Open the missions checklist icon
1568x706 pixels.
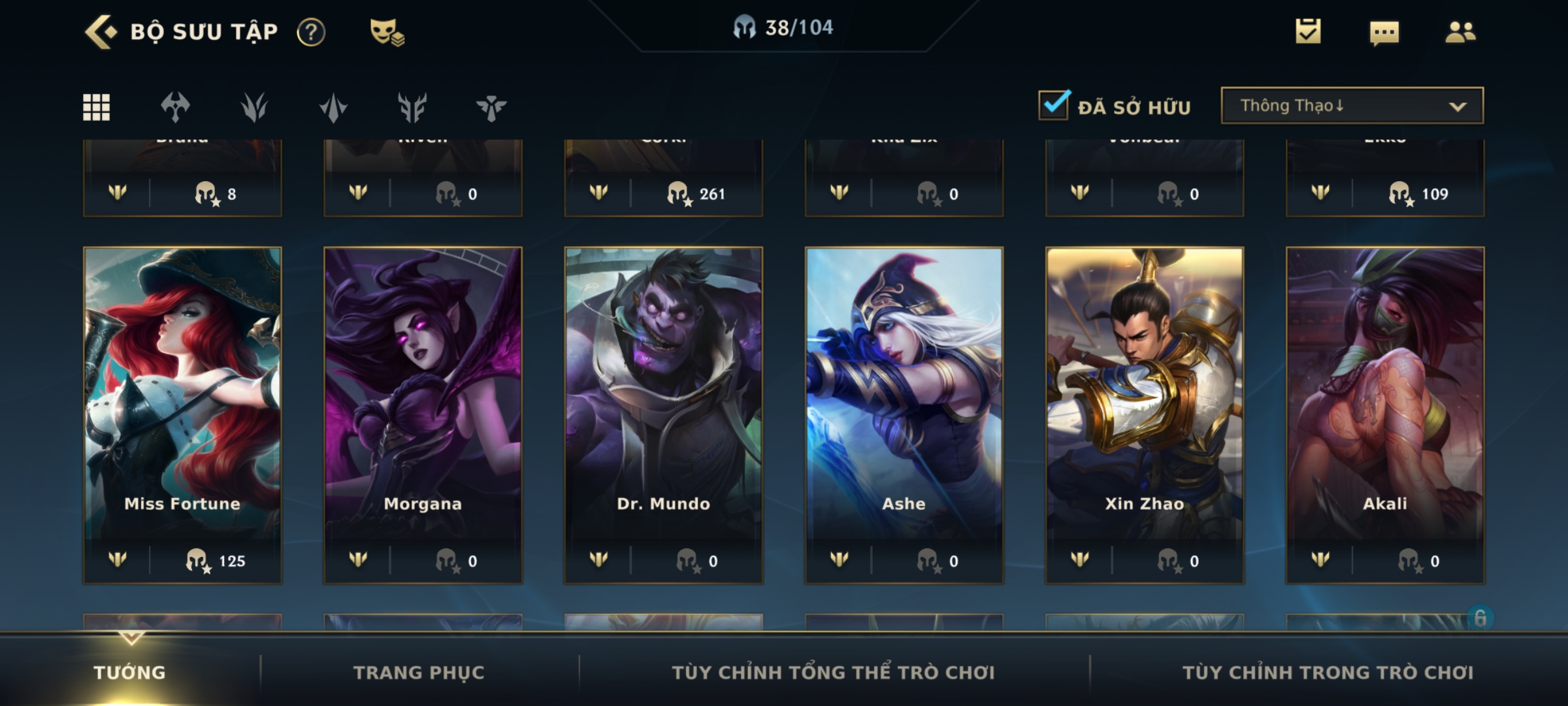click(x=1308, y=31)
